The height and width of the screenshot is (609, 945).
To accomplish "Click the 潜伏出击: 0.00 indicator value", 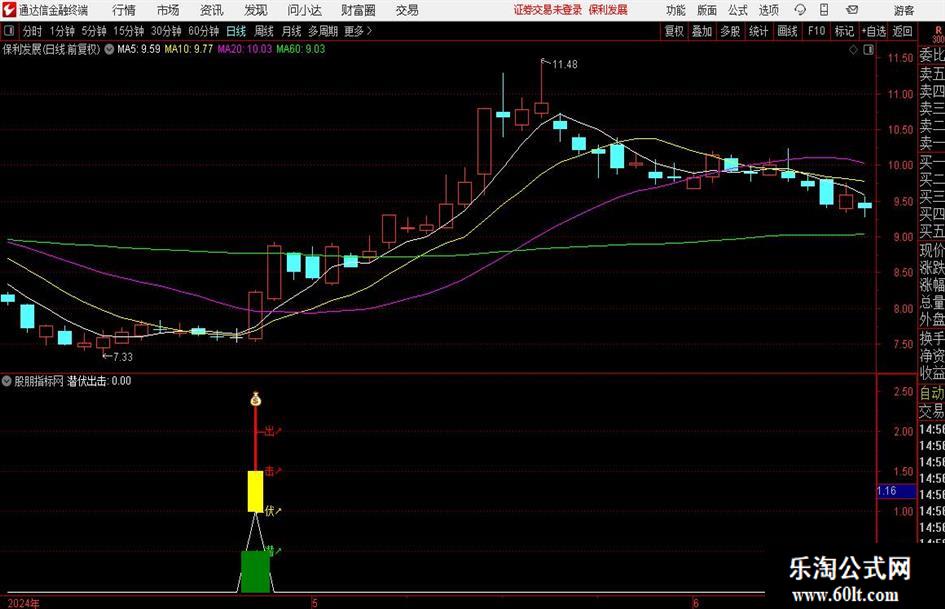I will click(x=99, y=381).
